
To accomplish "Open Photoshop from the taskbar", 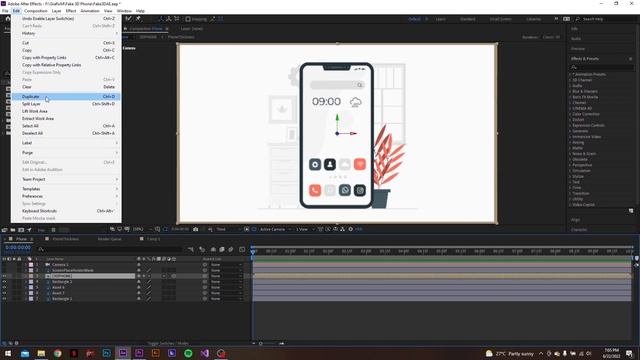I will point(107,353).
